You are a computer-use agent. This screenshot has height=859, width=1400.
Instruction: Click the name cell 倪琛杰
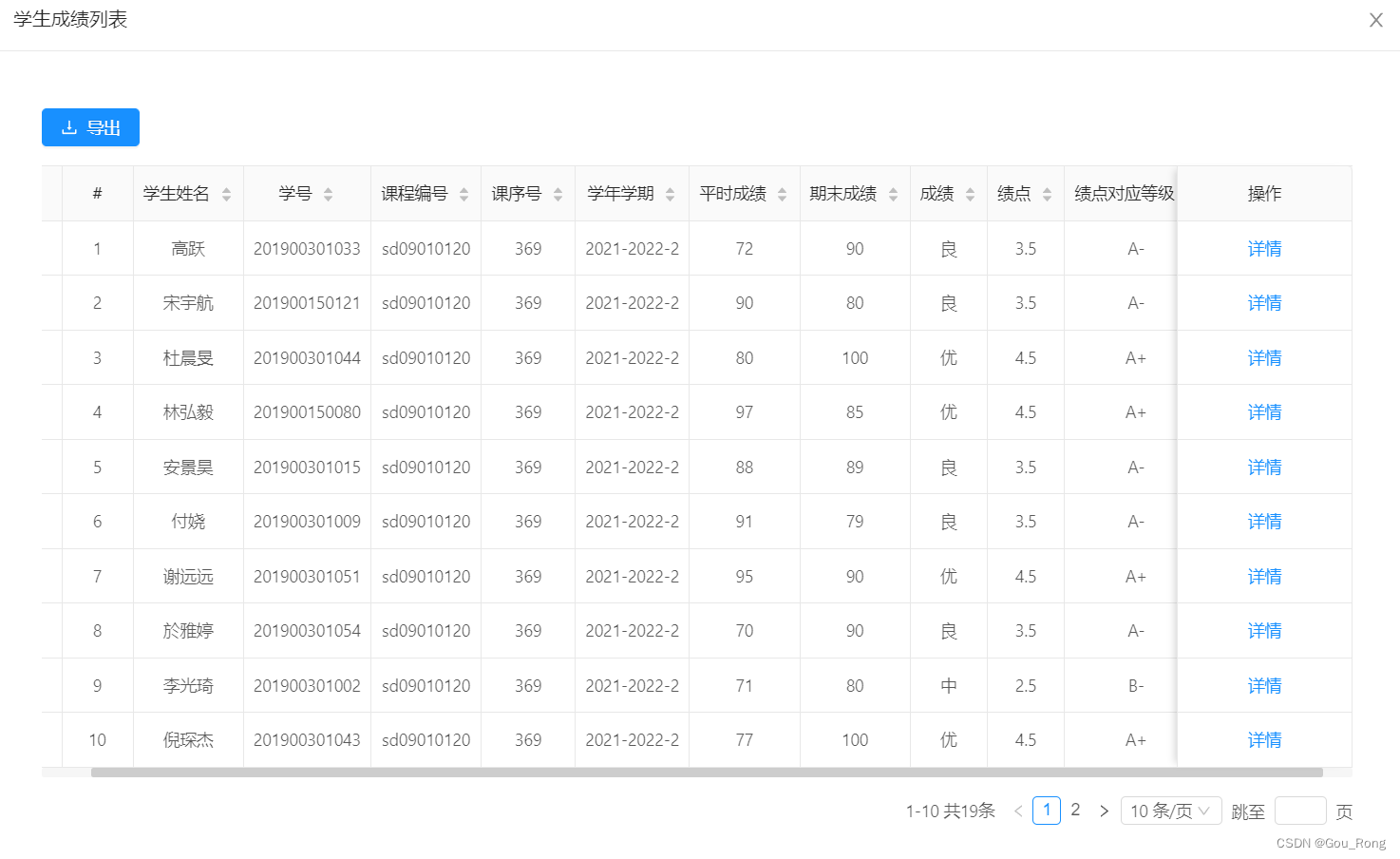tap(188, 740)
